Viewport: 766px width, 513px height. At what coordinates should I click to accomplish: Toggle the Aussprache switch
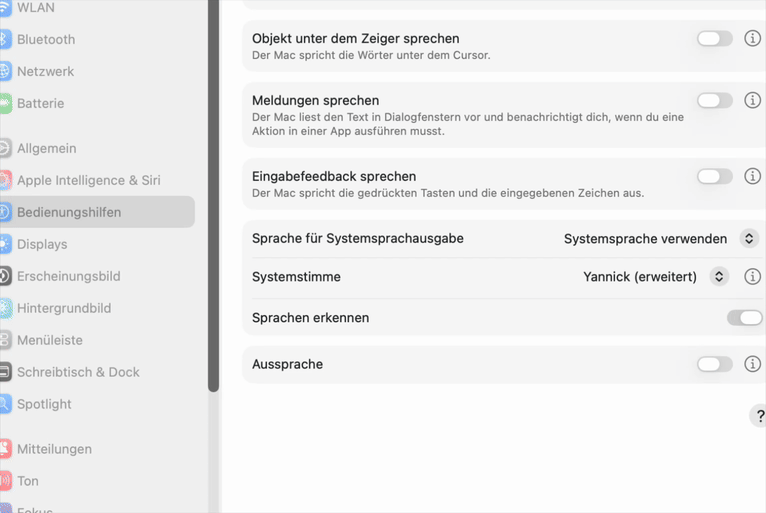point(714,365)
